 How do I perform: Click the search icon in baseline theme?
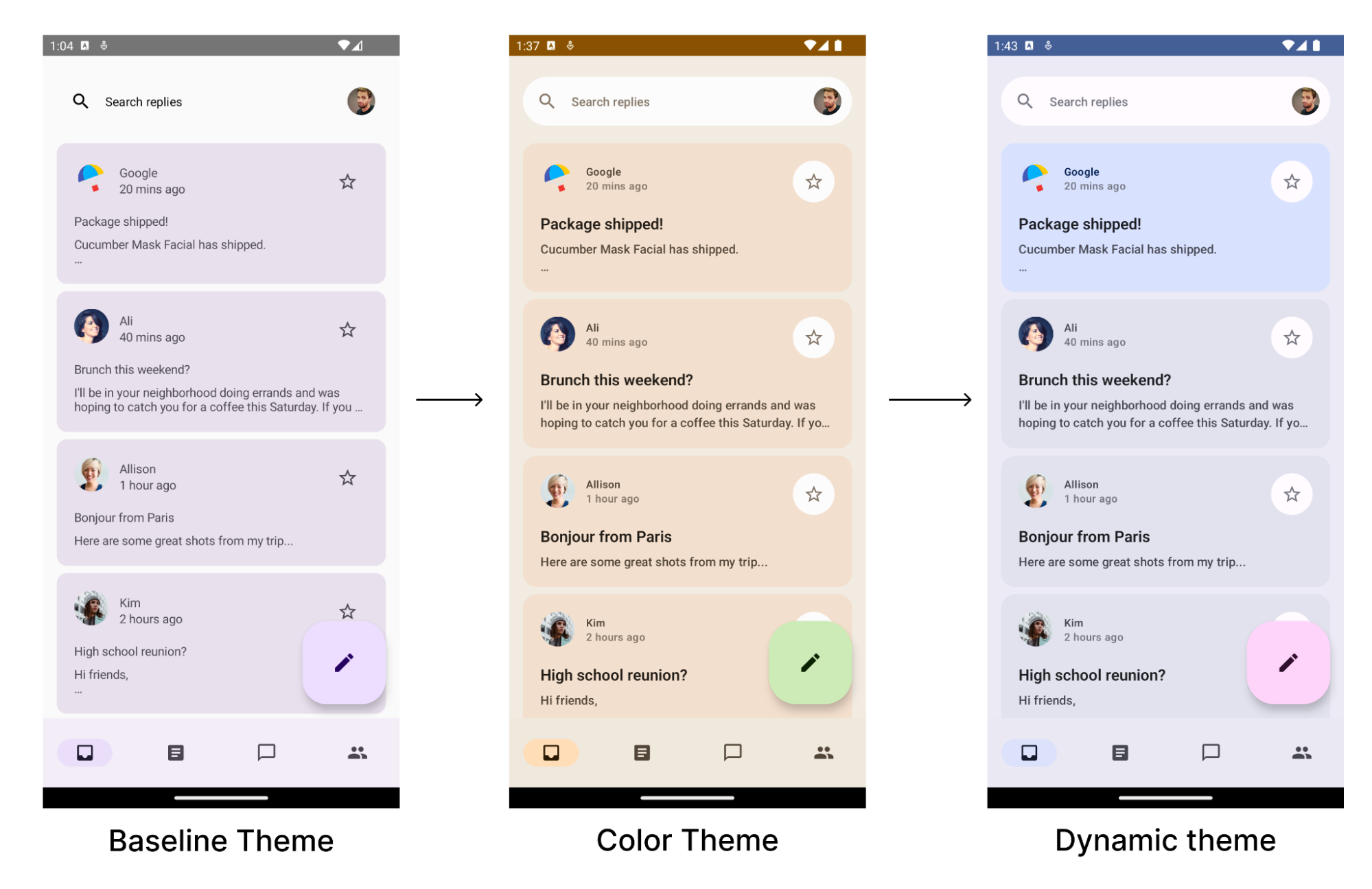(x=79, y=102)
